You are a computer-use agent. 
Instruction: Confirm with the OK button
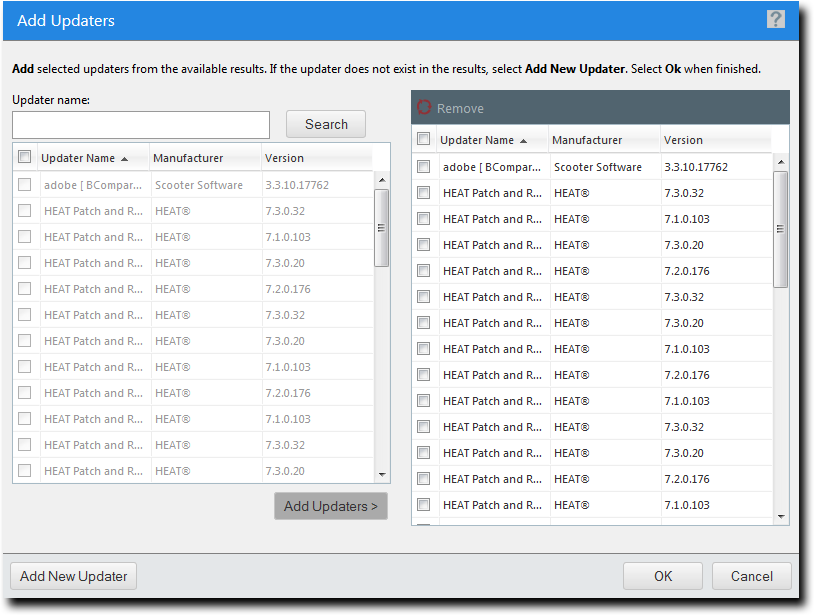(663, 576)
